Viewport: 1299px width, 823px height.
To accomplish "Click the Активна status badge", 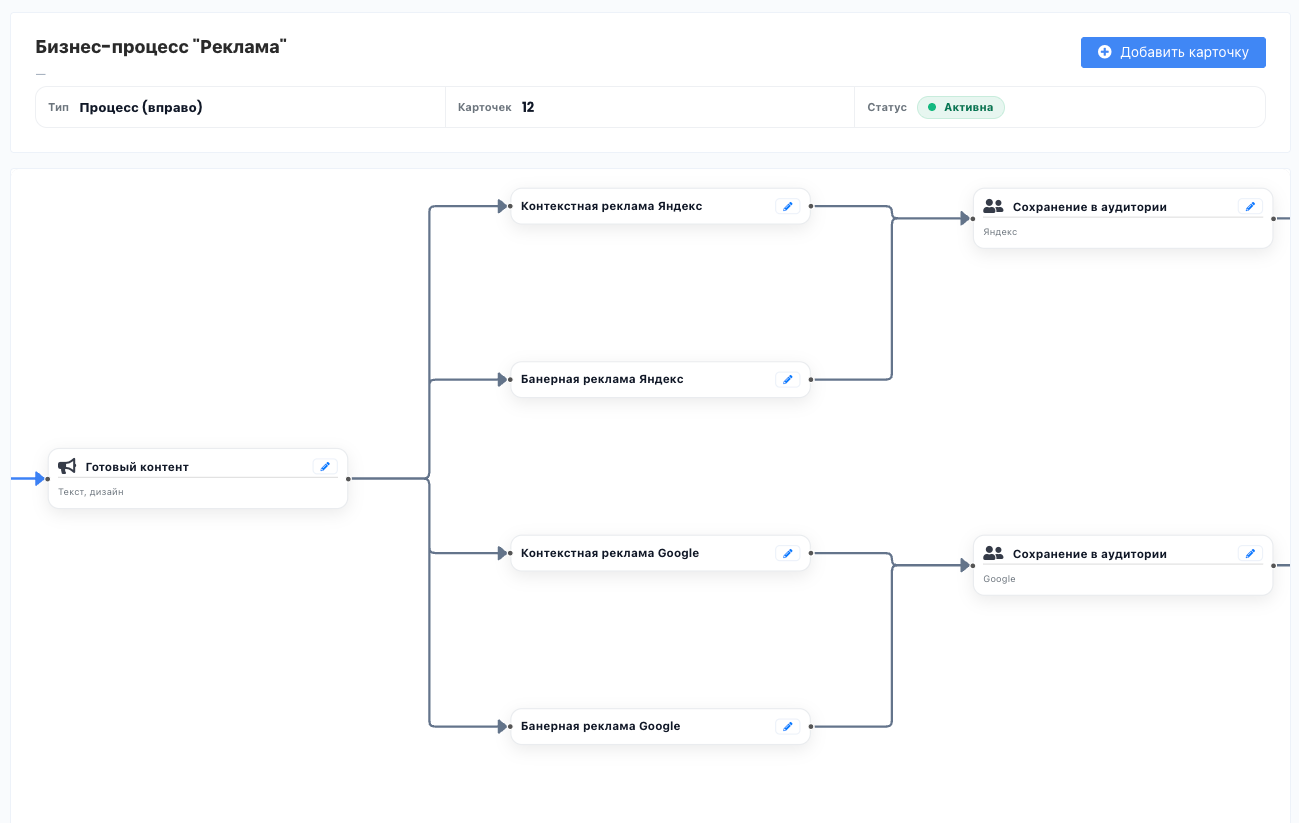I will pyautogui.click(x=961, y=107).
